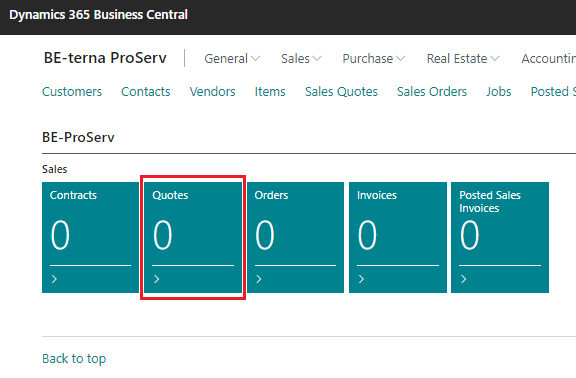576x378 pixels.
Task: Click the chevron arrow on Quotes tile
Action: pyautogui.click(x=157, y=279)
